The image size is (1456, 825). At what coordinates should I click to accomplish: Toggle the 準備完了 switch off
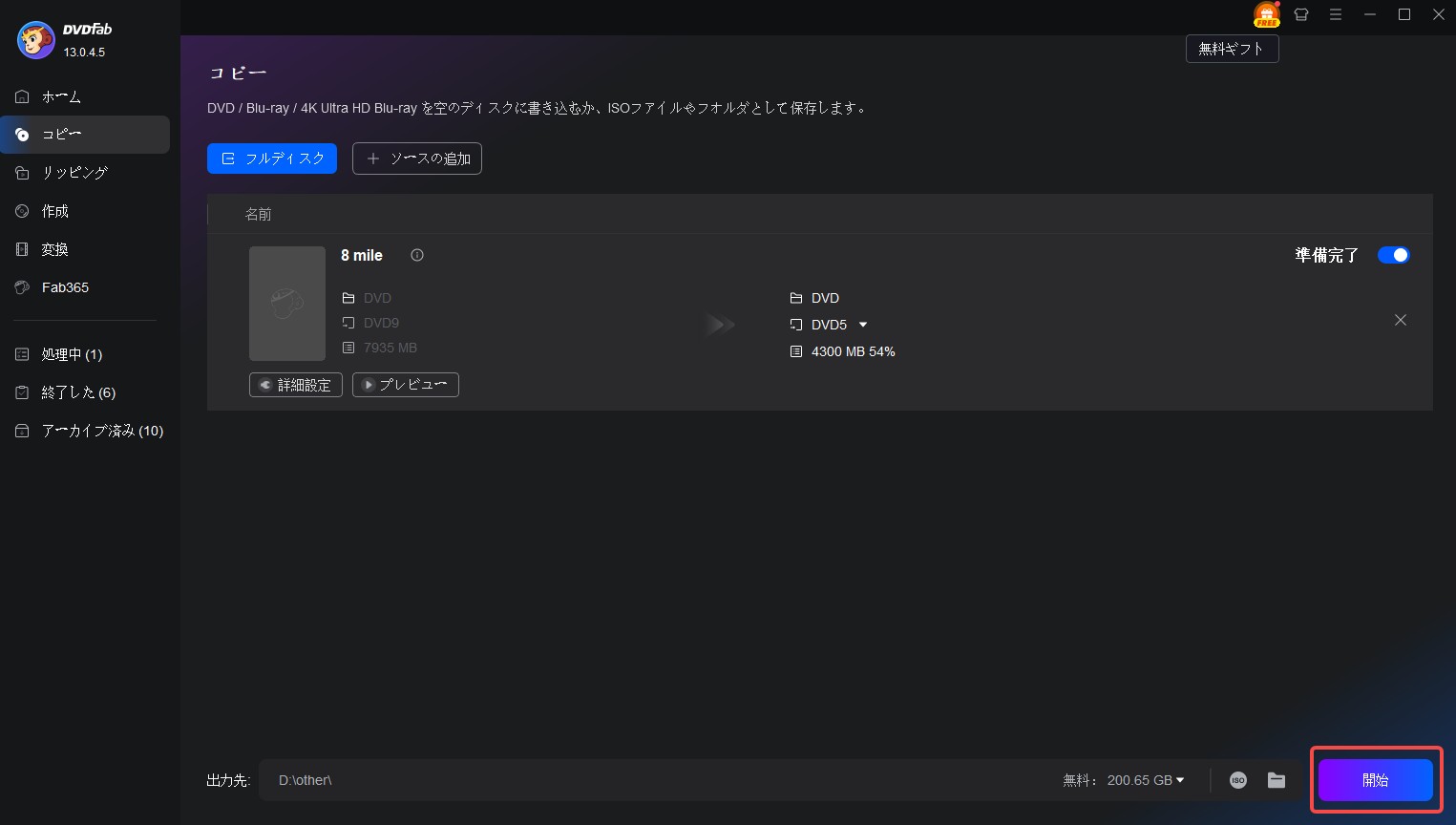(1393, 255)
